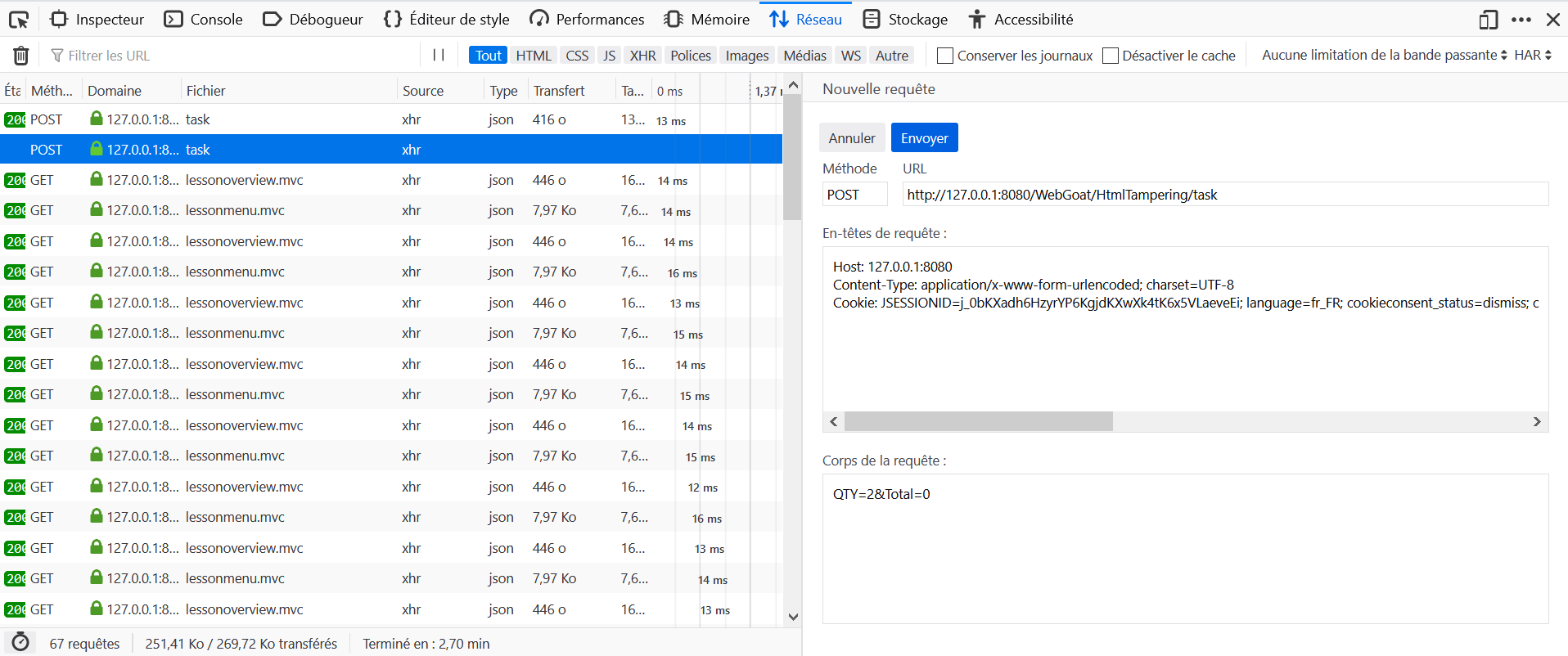
Task: Open the Inspecteur tab
Action: click(97, 19)
